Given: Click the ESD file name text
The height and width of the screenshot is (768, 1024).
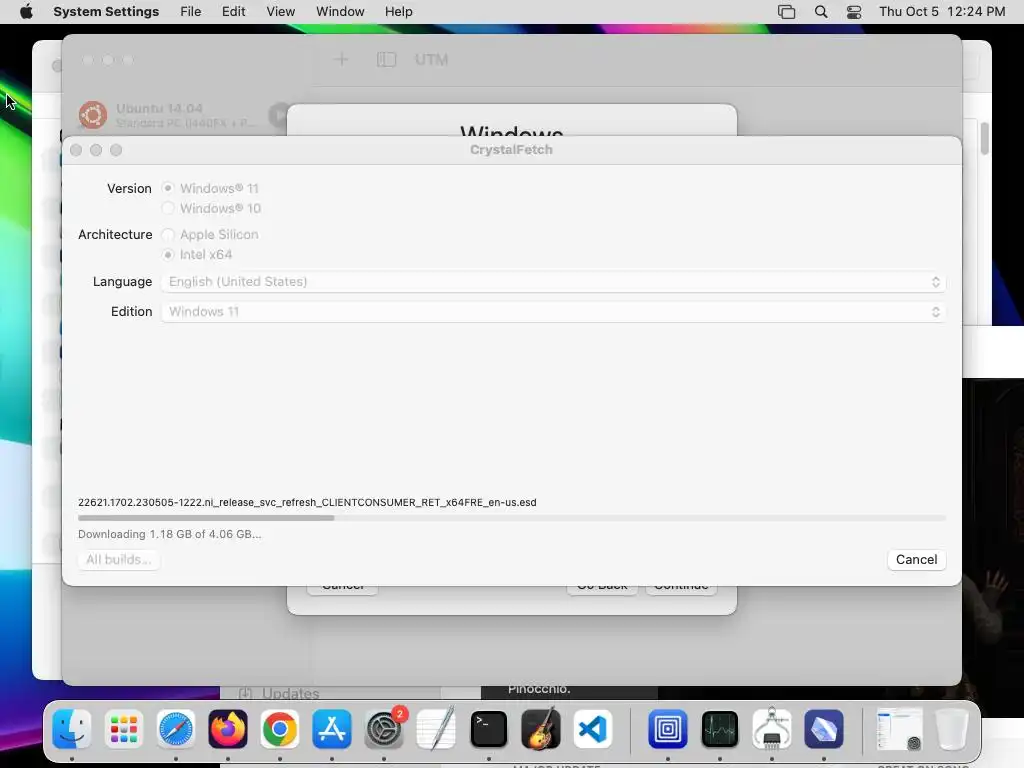Looking at the screenshot, I should (x=307, y=502).
